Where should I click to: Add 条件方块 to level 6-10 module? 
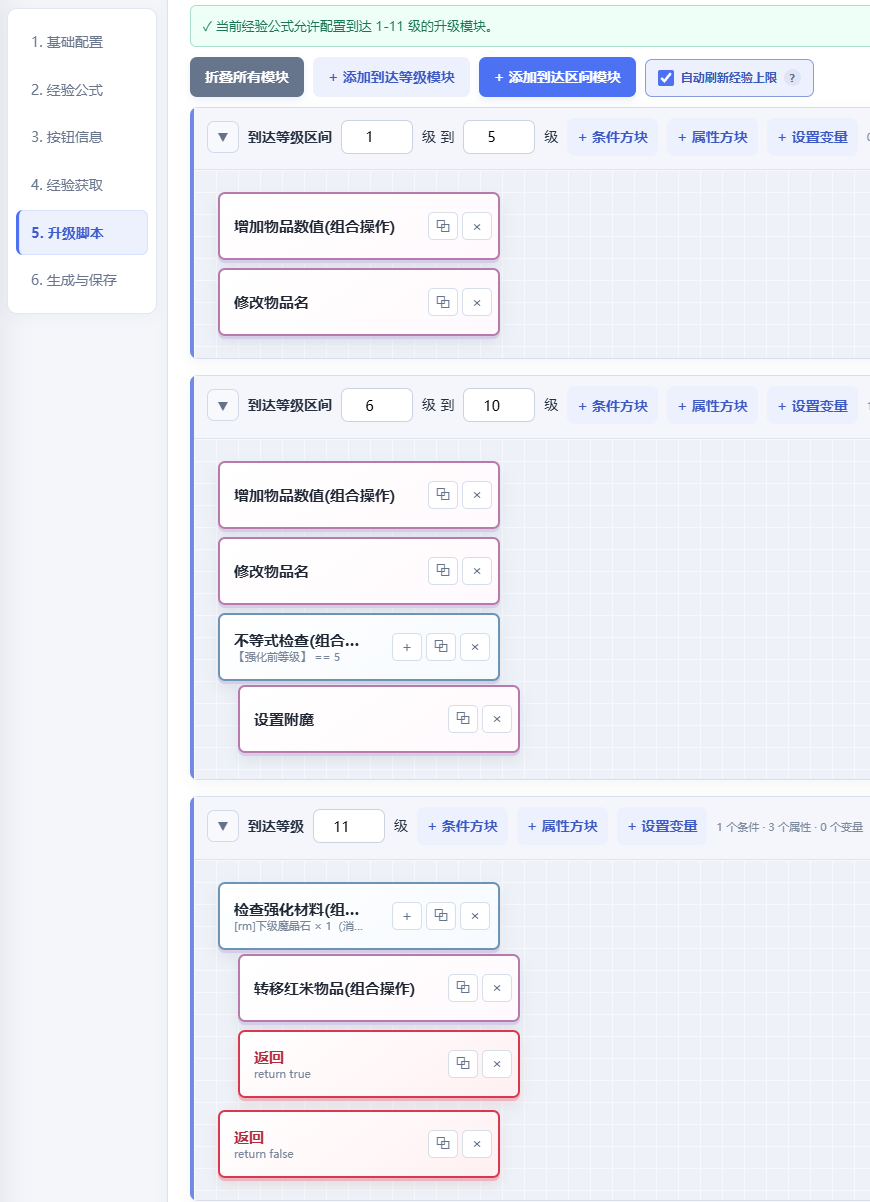tap(613, 405)
